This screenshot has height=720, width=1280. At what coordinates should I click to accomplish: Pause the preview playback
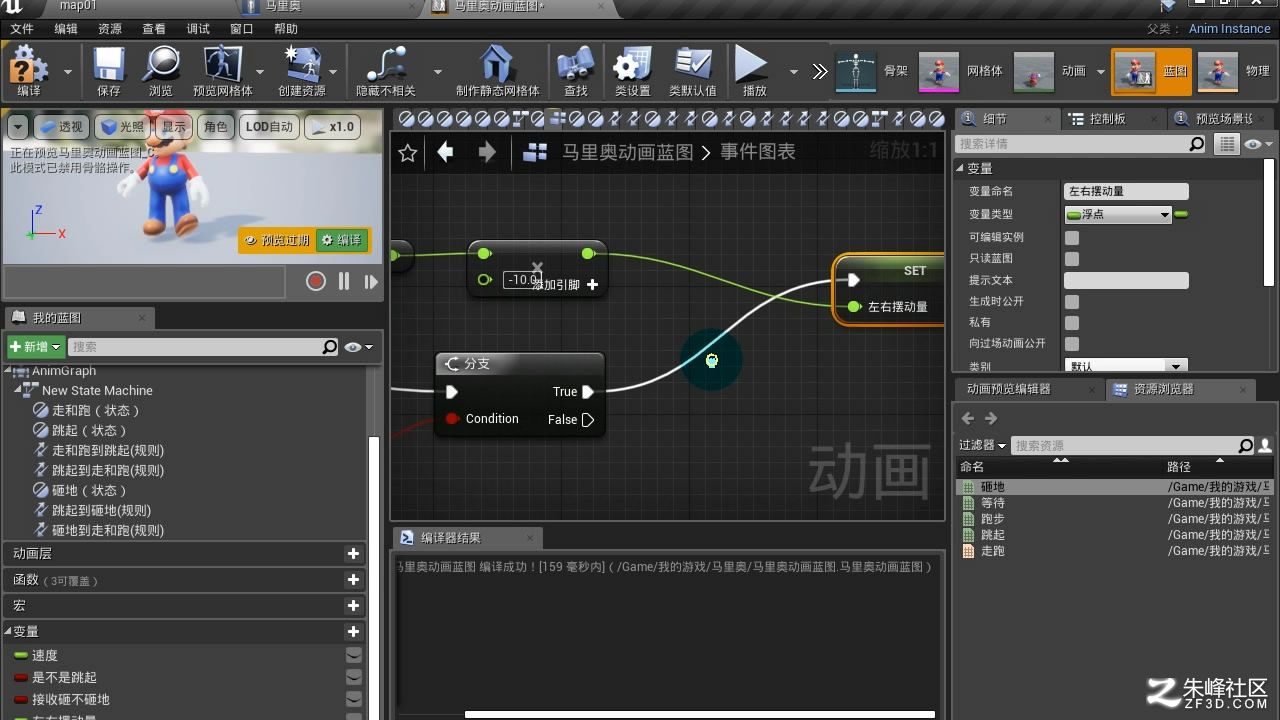344,282
